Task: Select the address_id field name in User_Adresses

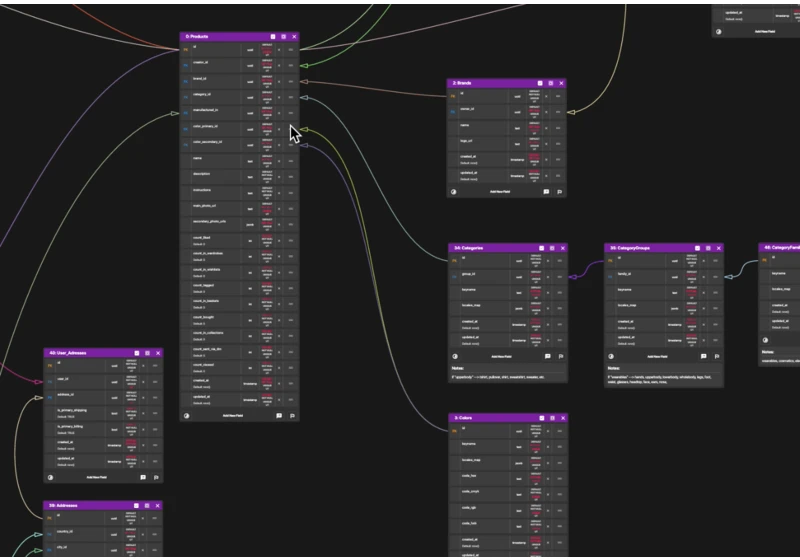Action: click(65, 395)
